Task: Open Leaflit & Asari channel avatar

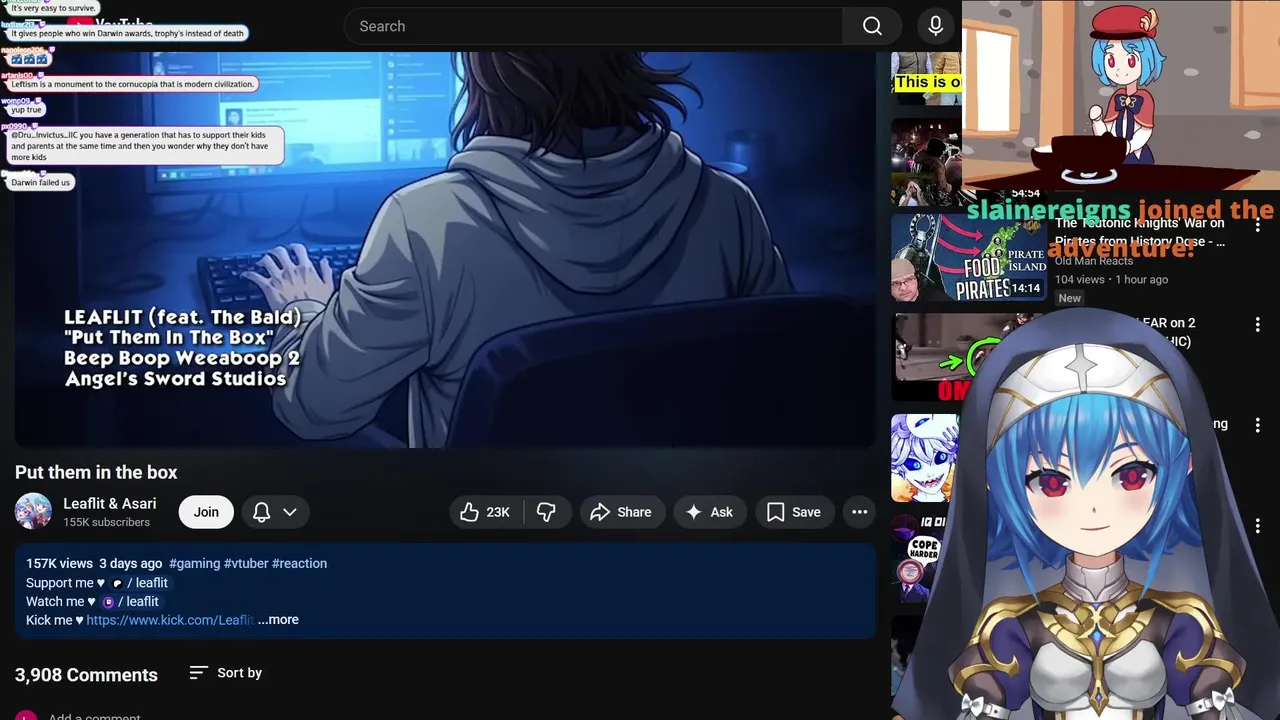Action: point(33,511)
